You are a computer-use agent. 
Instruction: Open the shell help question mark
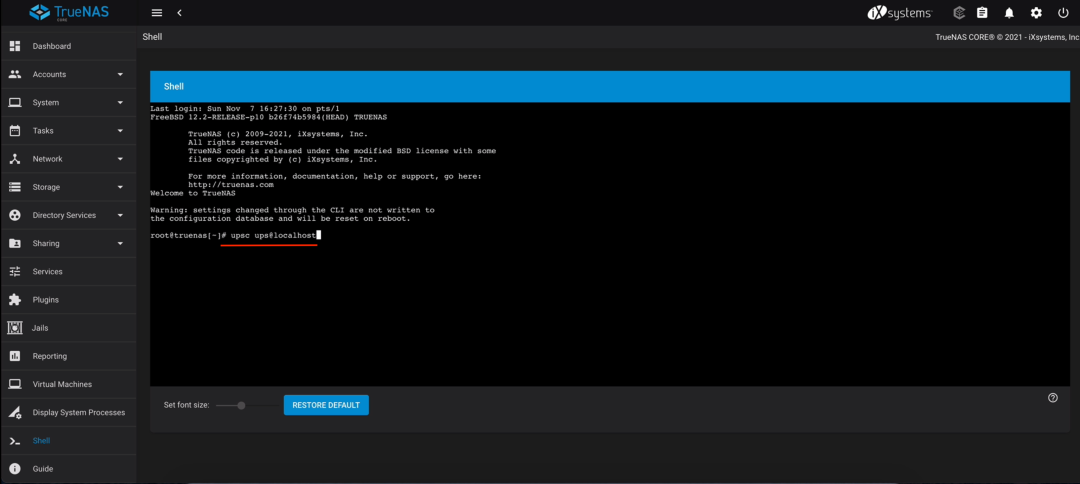pos(1052,397)
